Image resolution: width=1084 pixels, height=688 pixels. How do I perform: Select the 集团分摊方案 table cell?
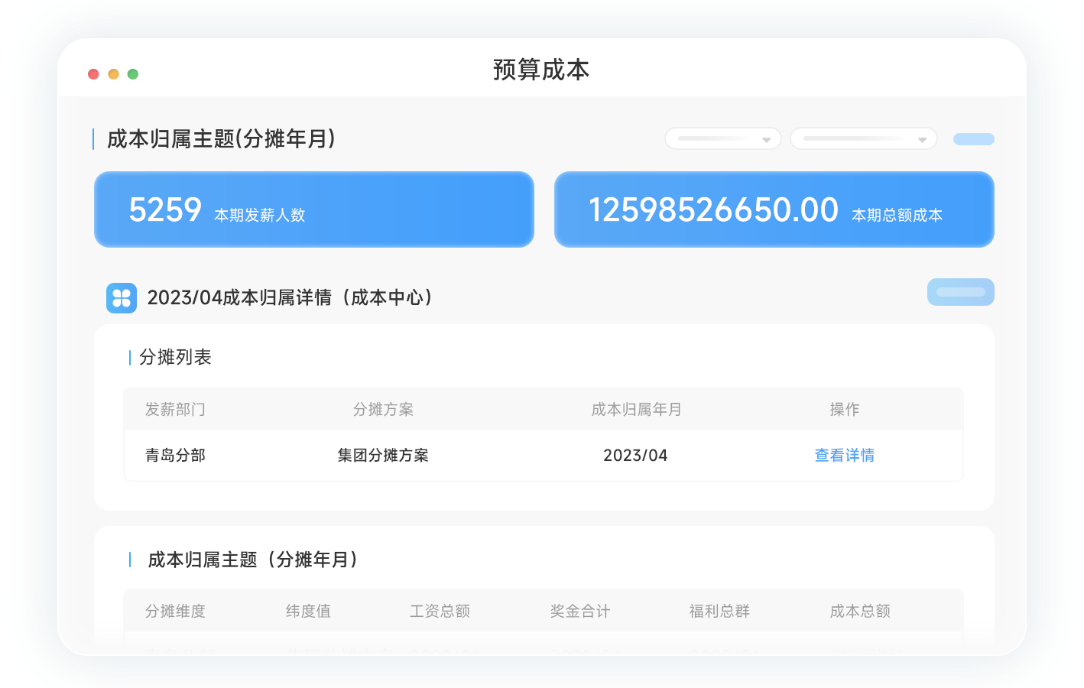383,455
